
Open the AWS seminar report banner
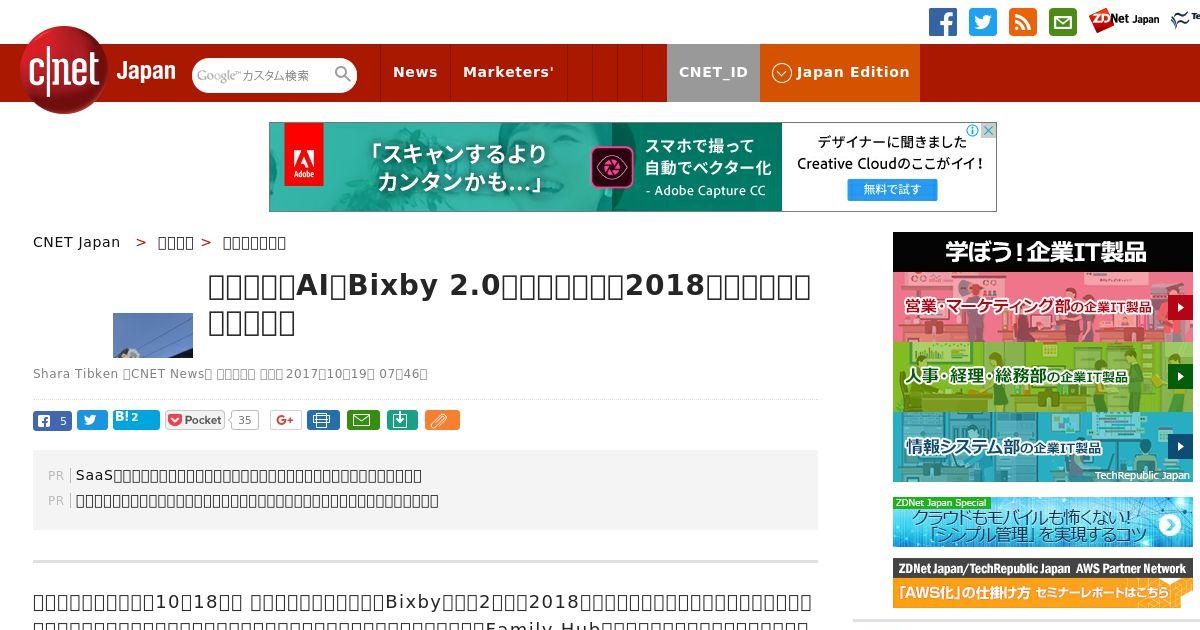(x=1043, y=583)
